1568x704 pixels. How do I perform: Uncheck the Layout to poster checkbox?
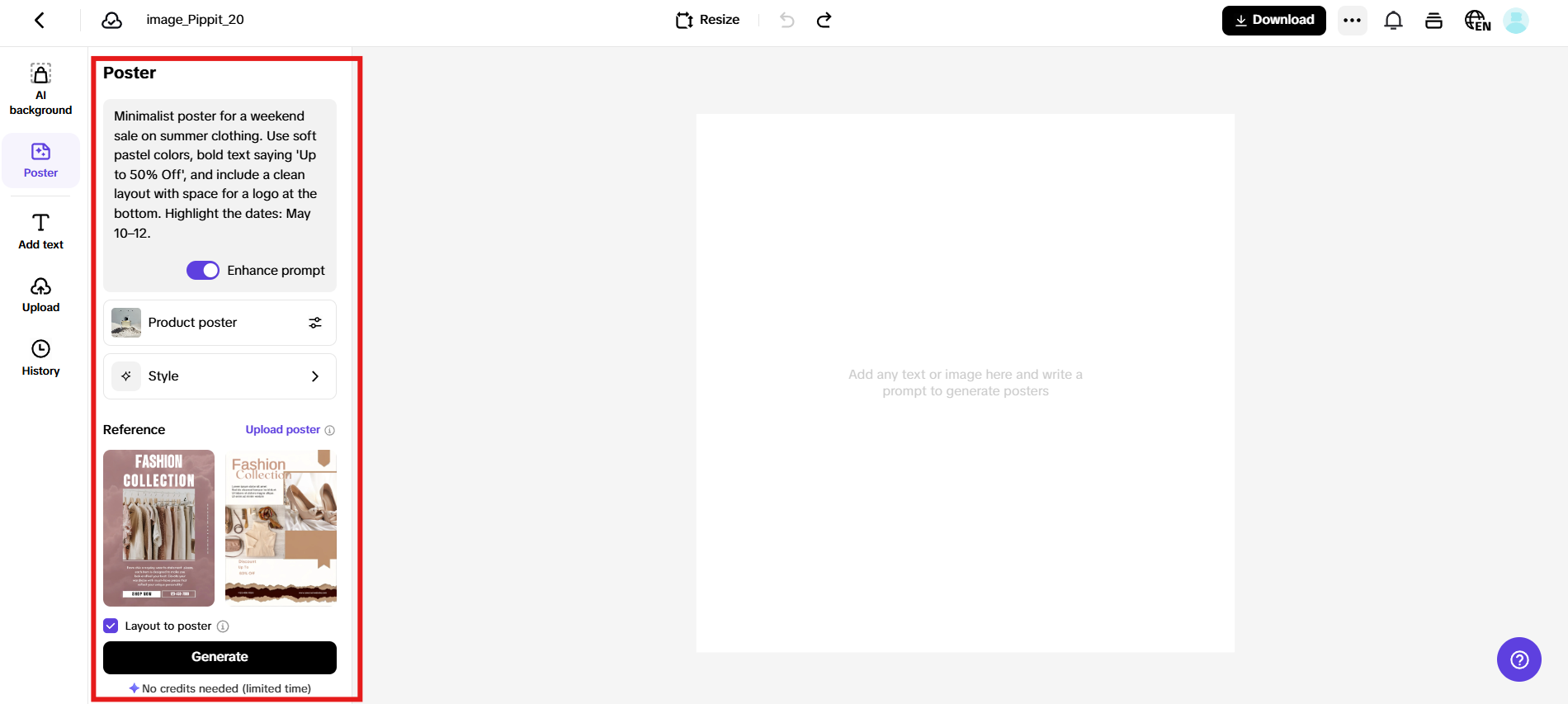click(111, 626)
